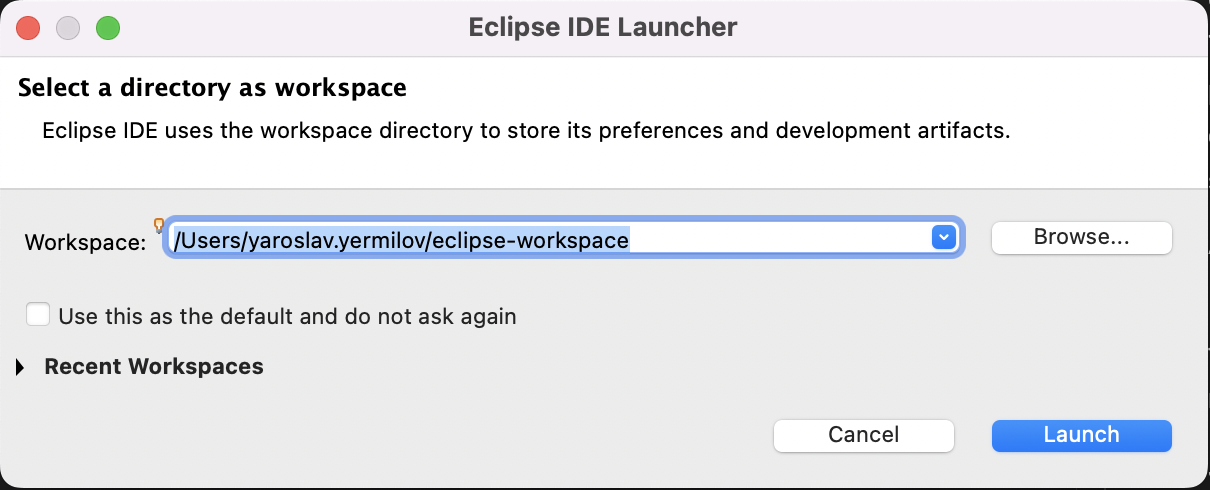Click the 'Workspace:' field label
The height and width of the screenshot is (490, 1210).
point(85,242)
